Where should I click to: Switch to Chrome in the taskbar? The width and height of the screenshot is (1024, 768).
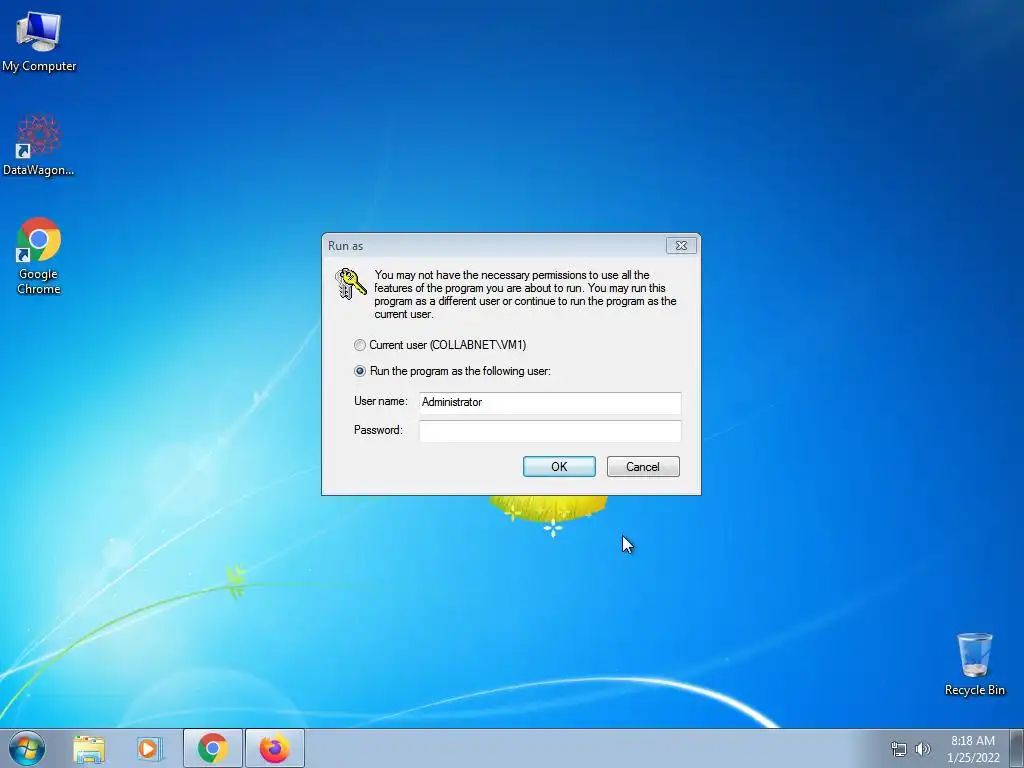(x=213, y=748)
